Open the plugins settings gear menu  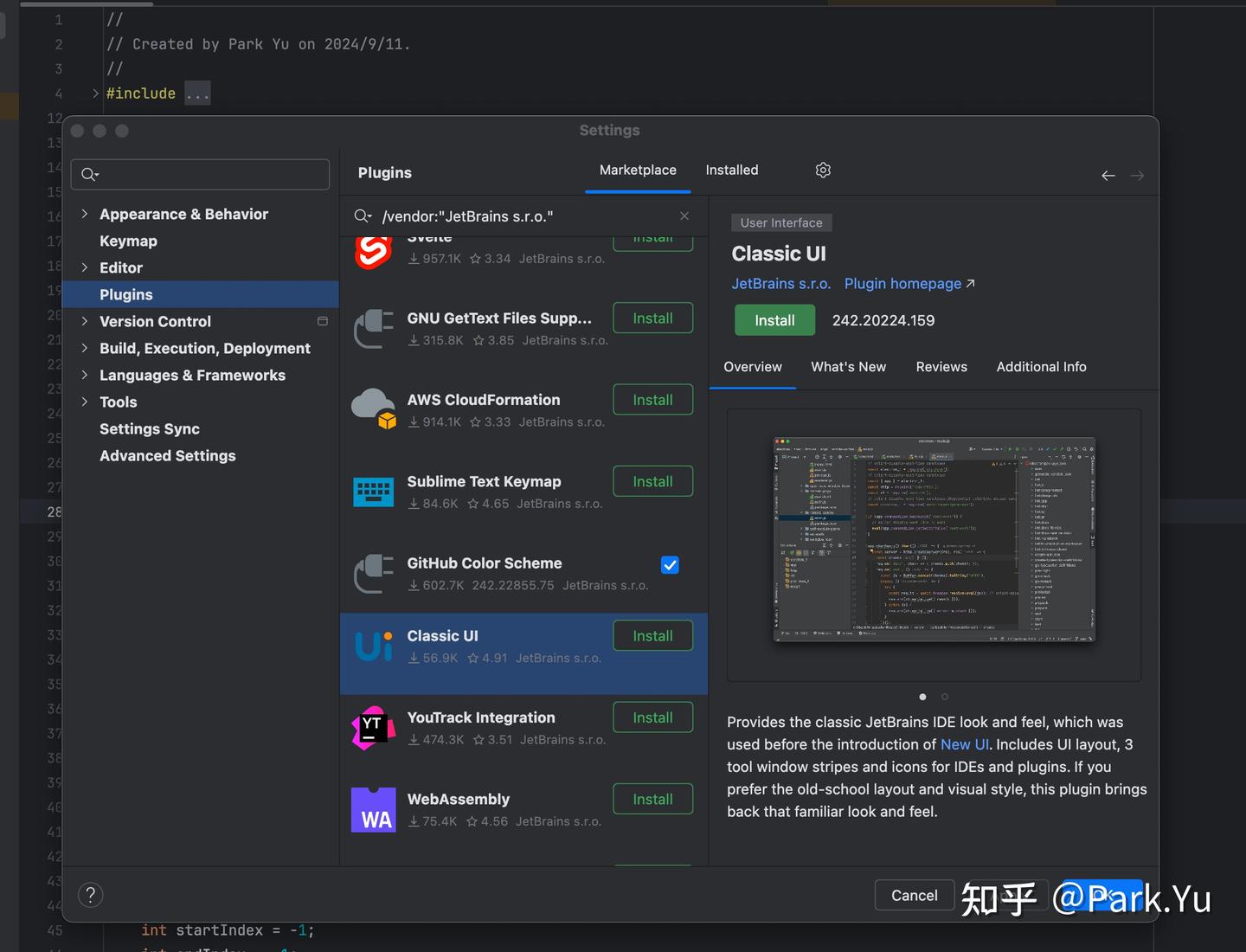click(822, 170)
